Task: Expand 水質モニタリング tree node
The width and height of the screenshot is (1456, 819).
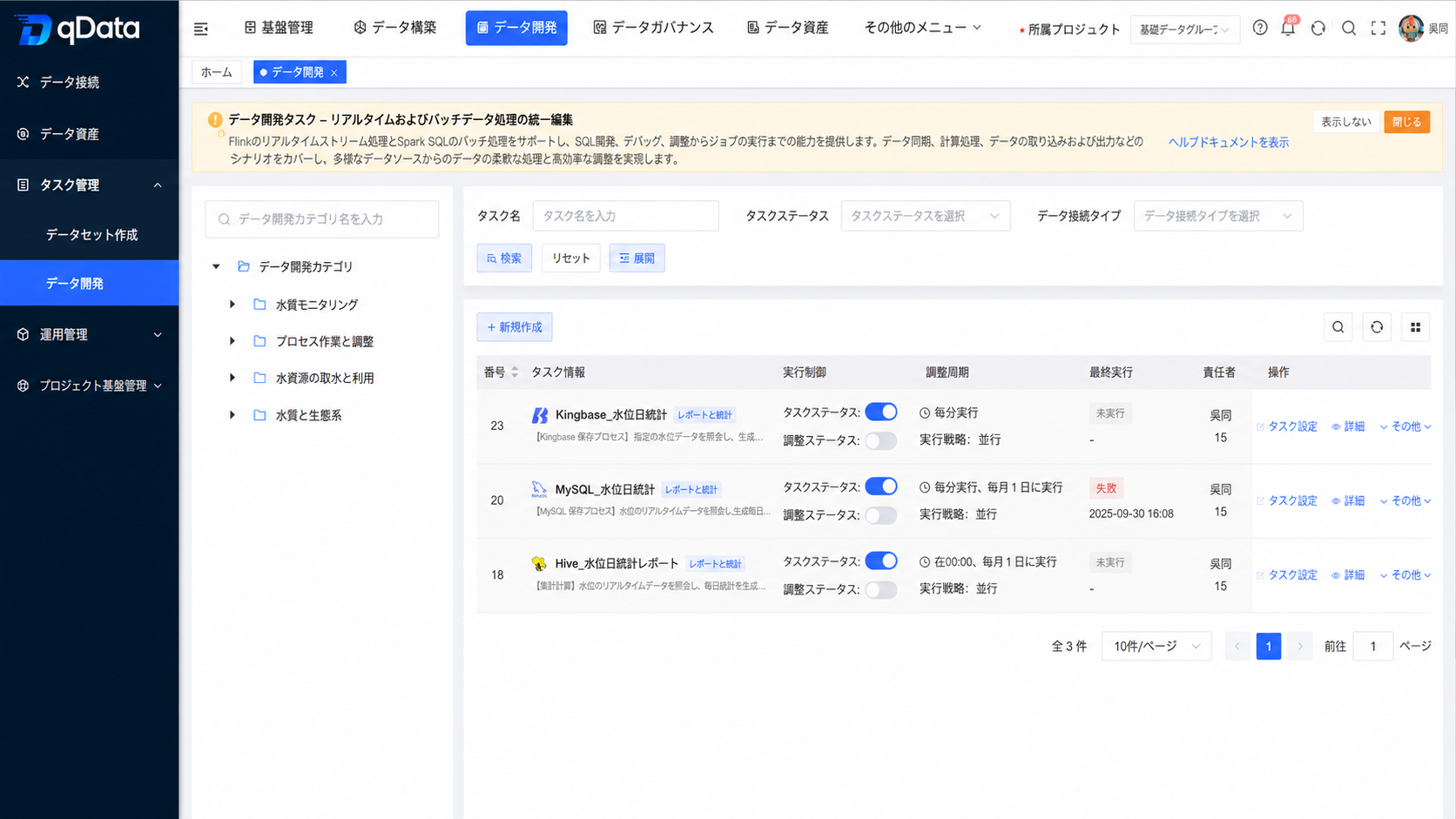Action: (233, 305)
